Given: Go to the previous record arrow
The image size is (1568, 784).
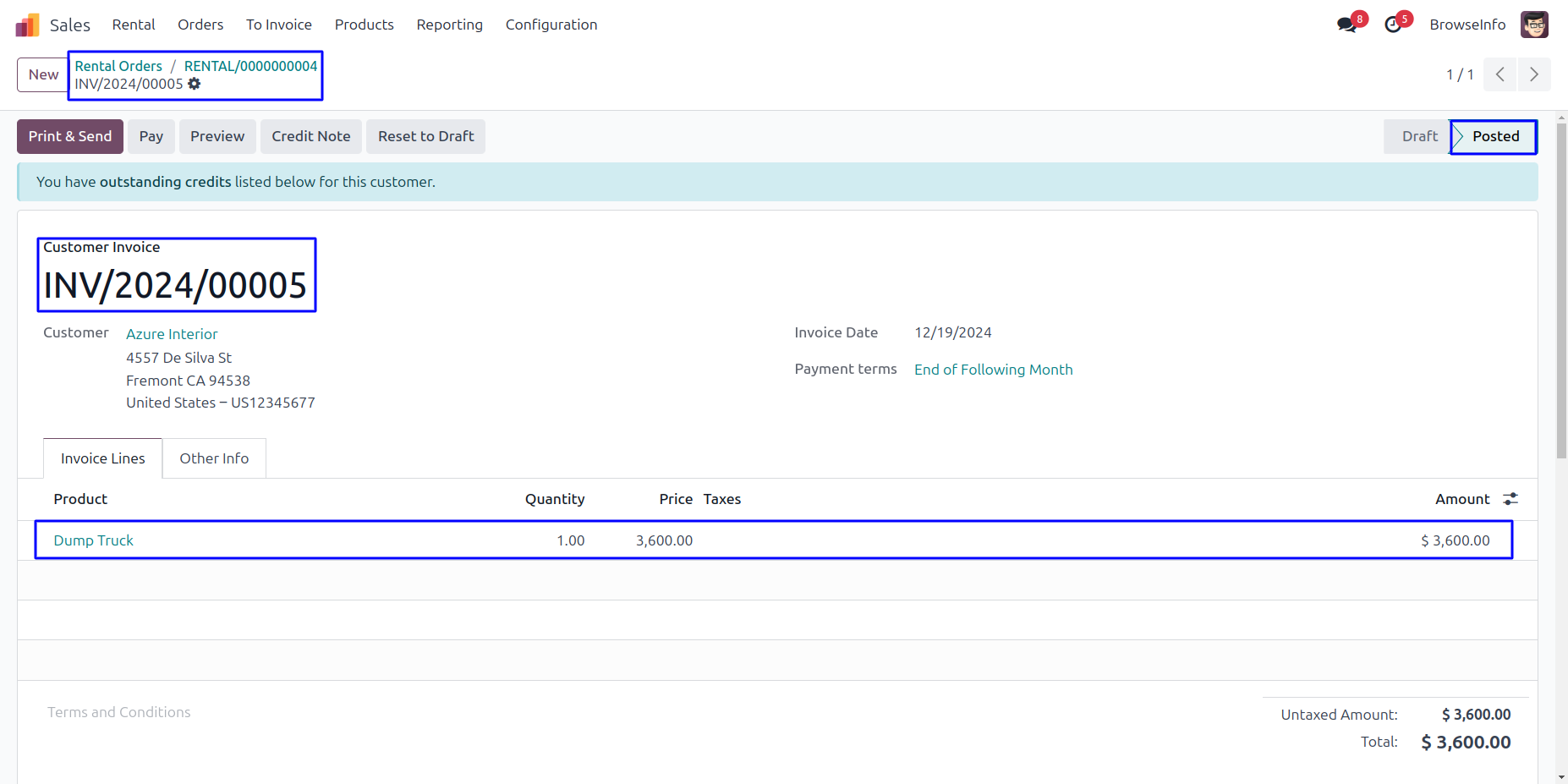Looking at the screenshot, I should coord(1499,74).
